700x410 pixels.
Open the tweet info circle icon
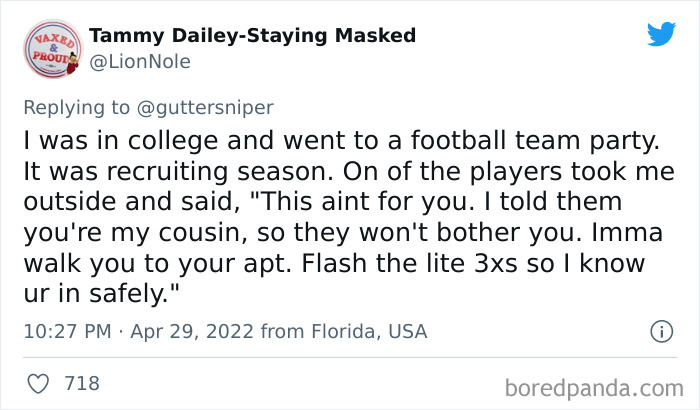[x=660, y=331]
